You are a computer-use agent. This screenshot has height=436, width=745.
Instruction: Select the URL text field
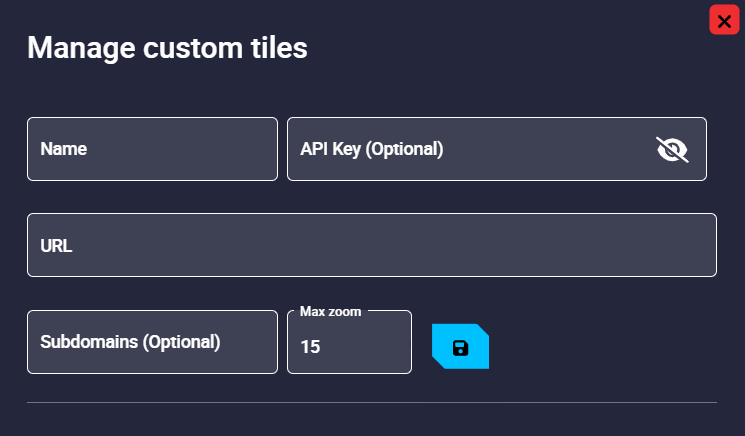pyautogui.click(x=371, y=245)
